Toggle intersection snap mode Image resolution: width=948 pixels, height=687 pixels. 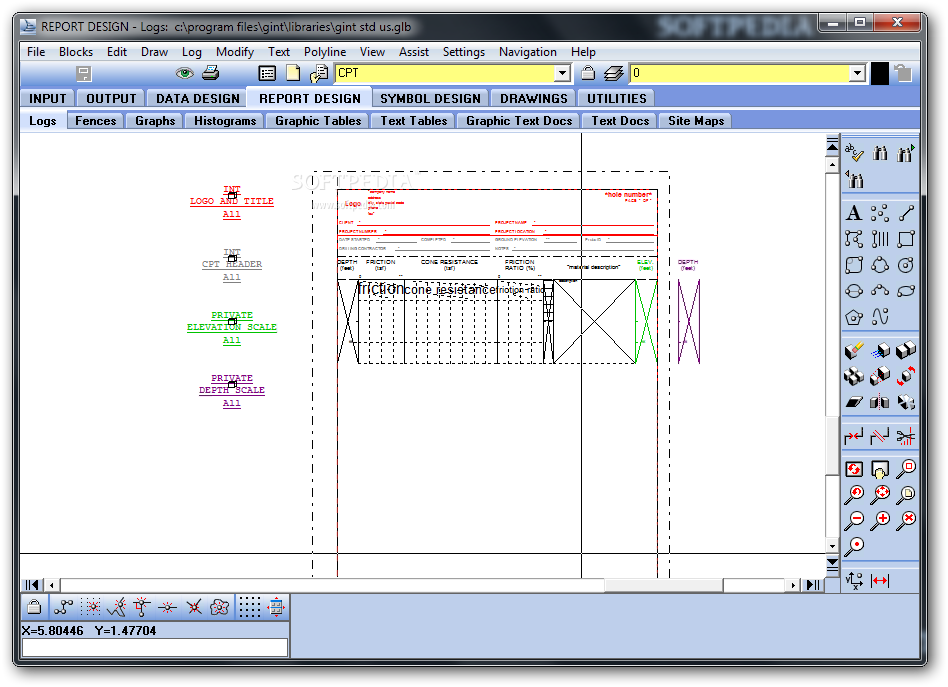(x=193, y=607)
